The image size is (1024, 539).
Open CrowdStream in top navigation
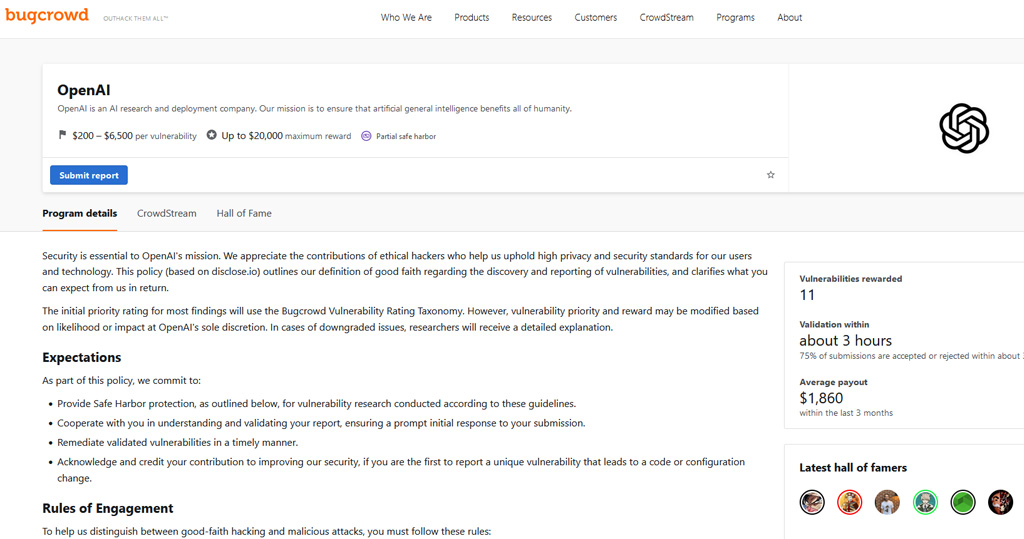666,17
